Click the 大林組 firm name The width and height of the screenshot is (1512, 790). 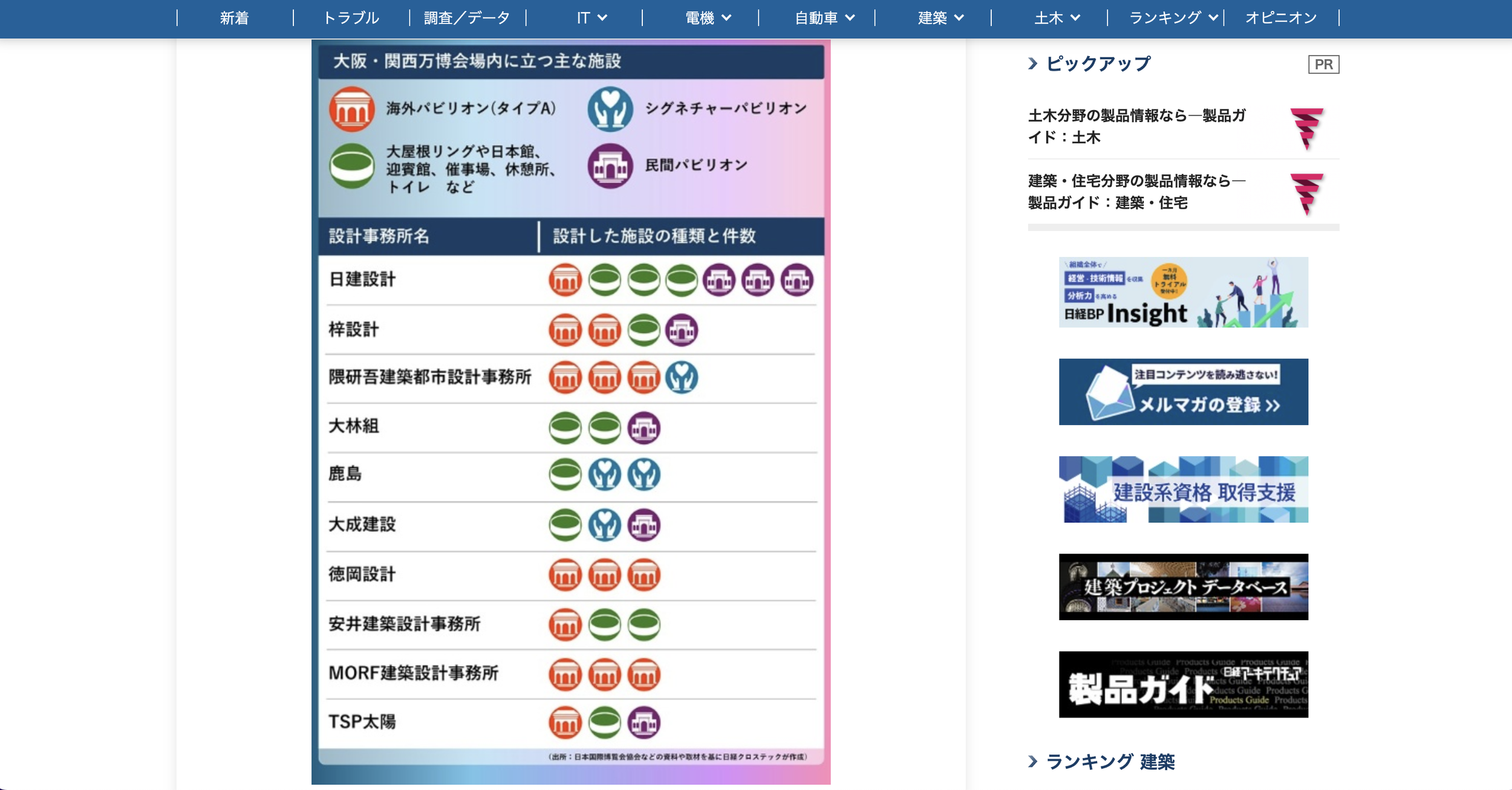point(353,426)
